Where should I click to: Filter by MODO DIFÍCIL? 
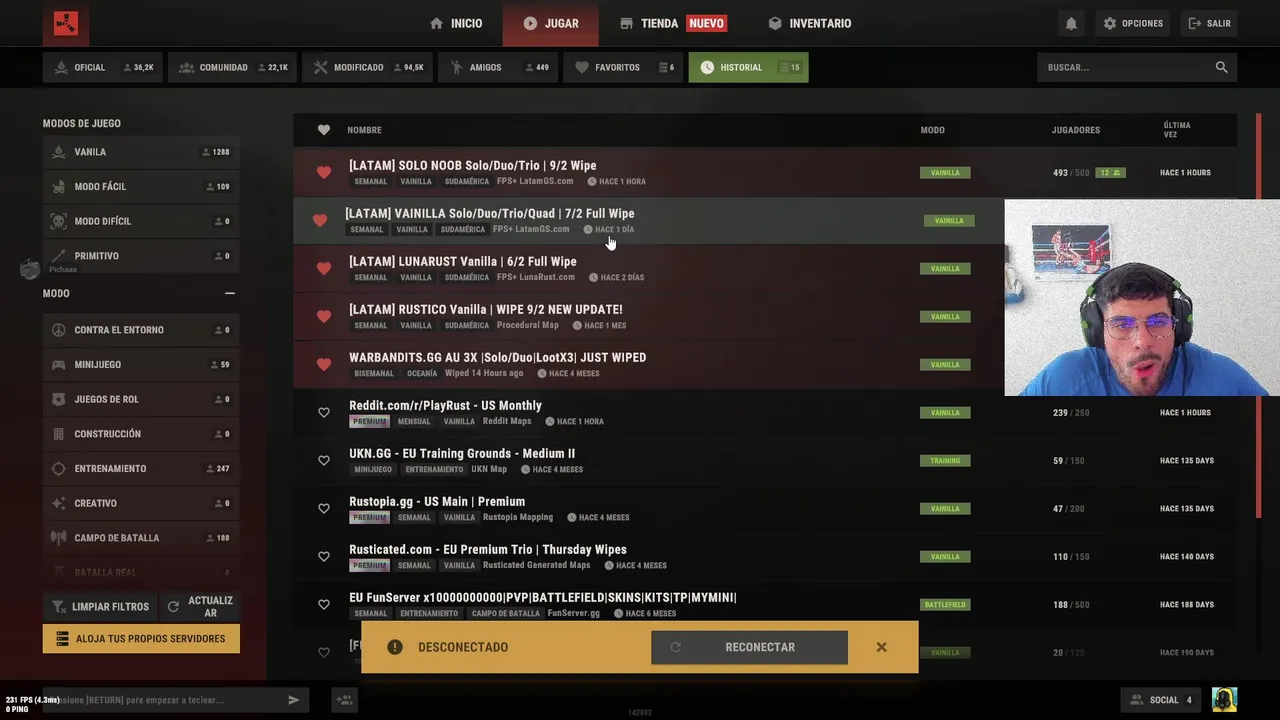pos(141,221)
